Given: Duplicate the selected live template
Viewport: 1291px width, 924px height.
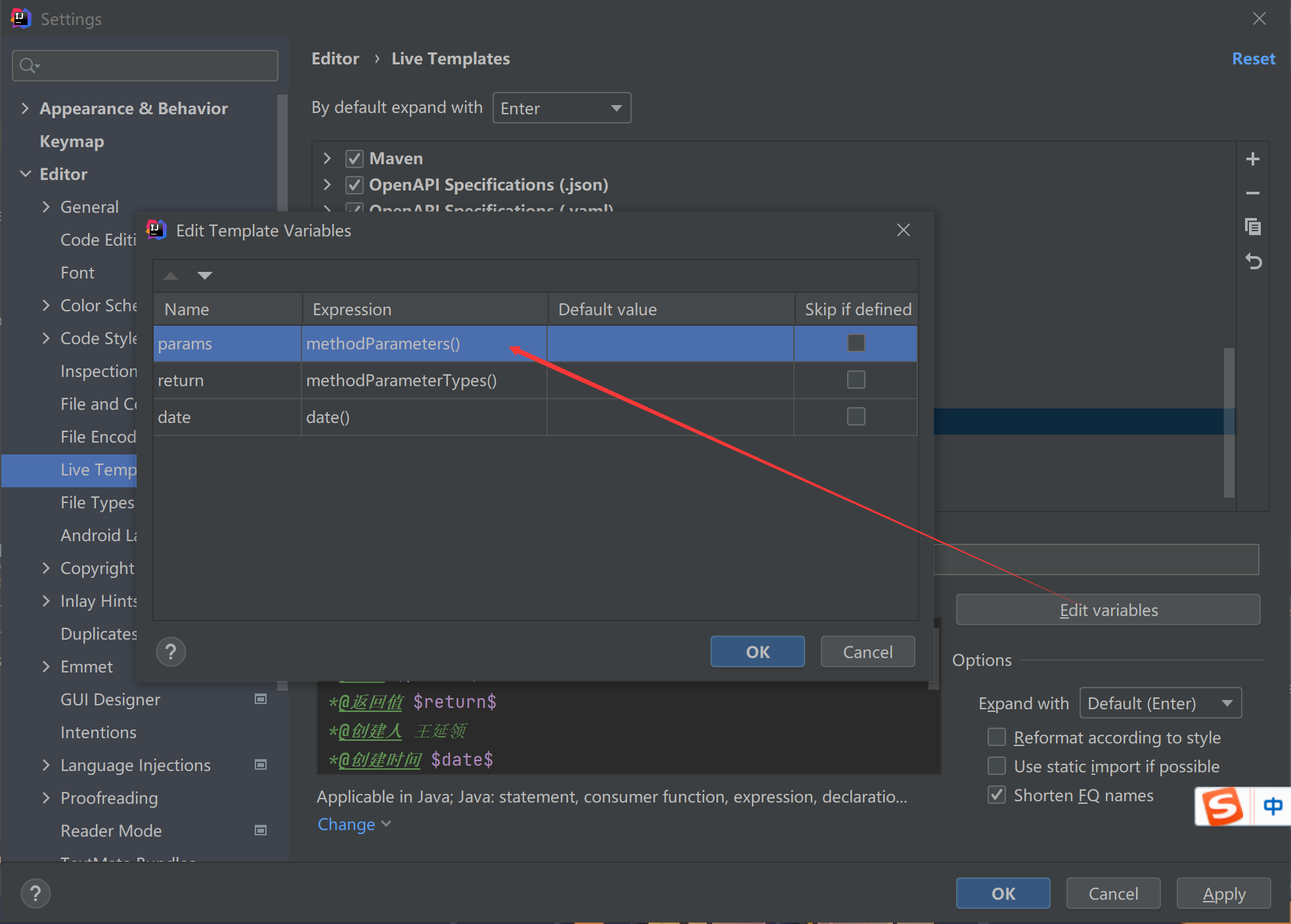Looking at the screenshot, I should coord(1252,227).
